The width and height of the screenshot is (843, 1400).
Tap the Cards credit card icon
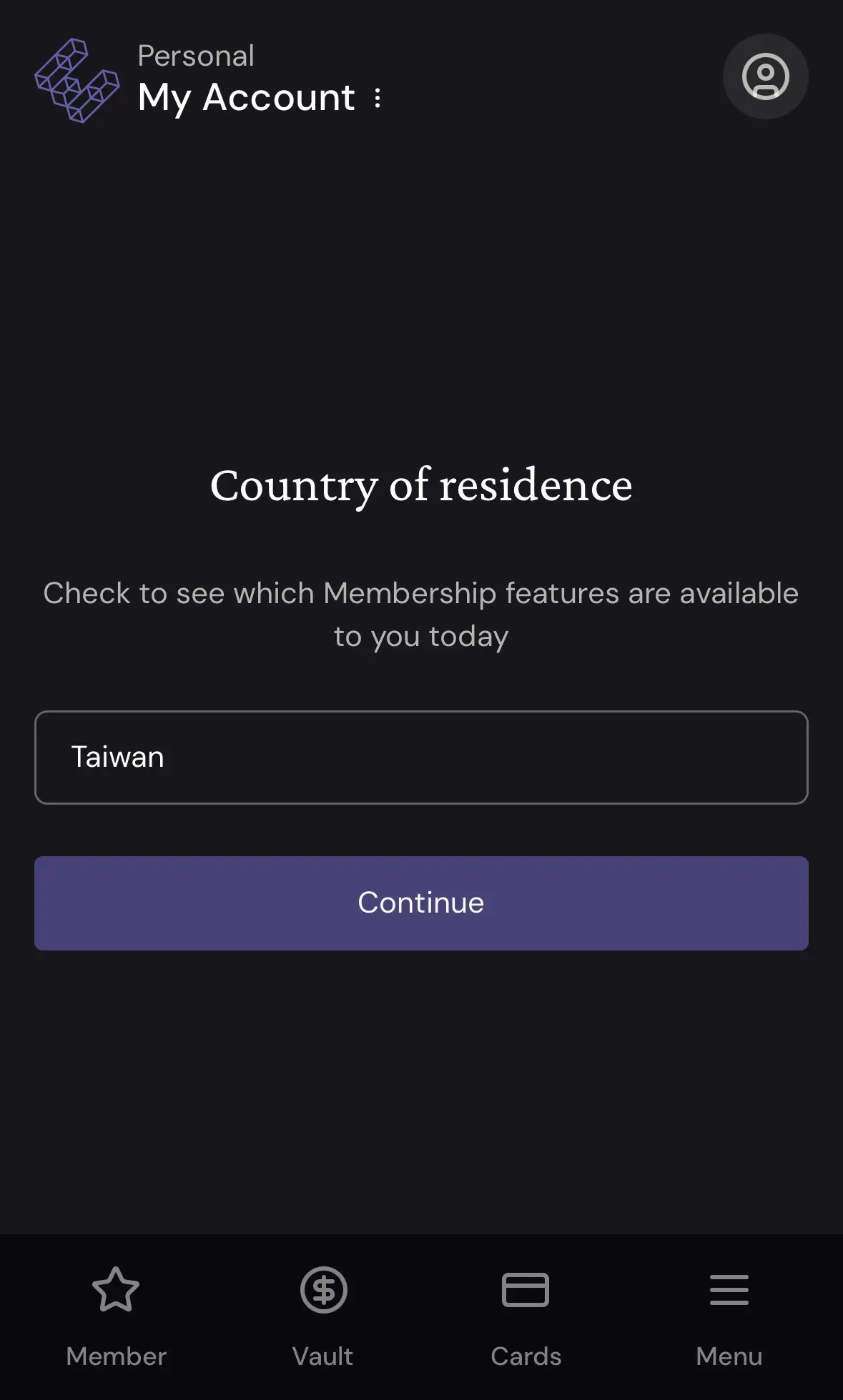coord(526,1290)
